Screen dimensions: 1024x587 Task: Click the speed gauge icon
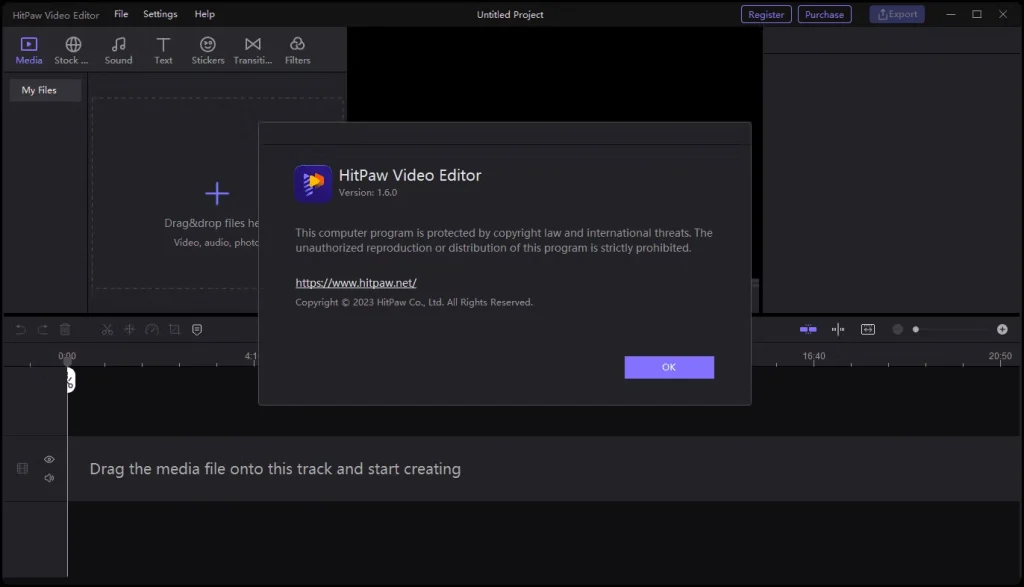152,329
